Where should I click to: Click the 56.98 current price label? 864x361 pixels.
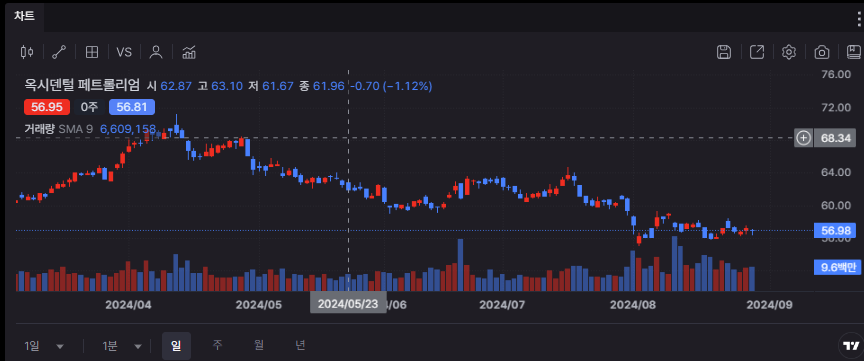pyautogui.click(x=836, y=230)
